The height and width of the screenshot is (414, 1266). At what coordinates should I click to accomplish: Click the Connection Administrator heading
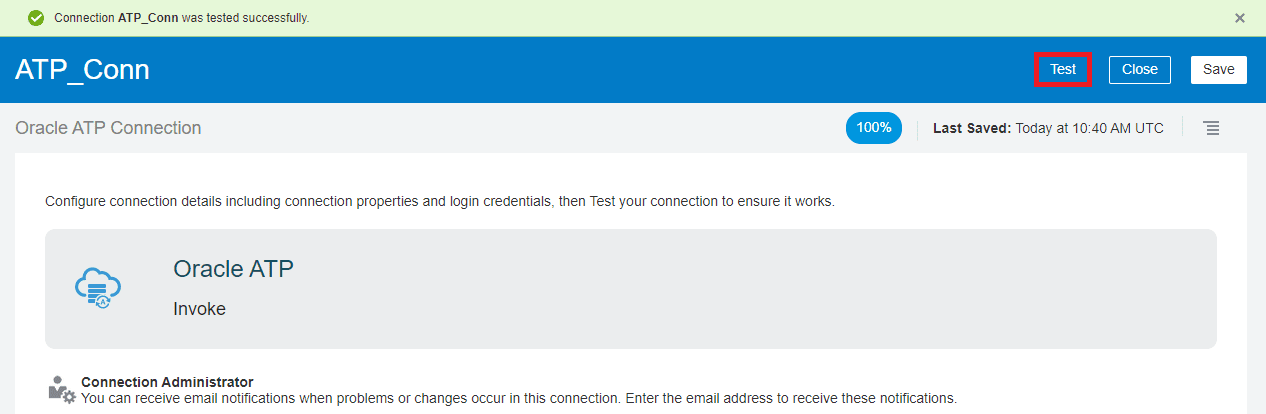pyautogui.click(x=167, y=382)
